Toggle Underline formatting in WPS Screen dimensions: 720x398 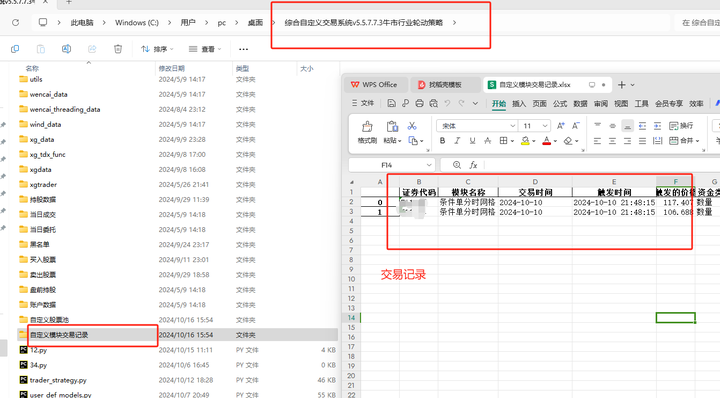(472, 140)
